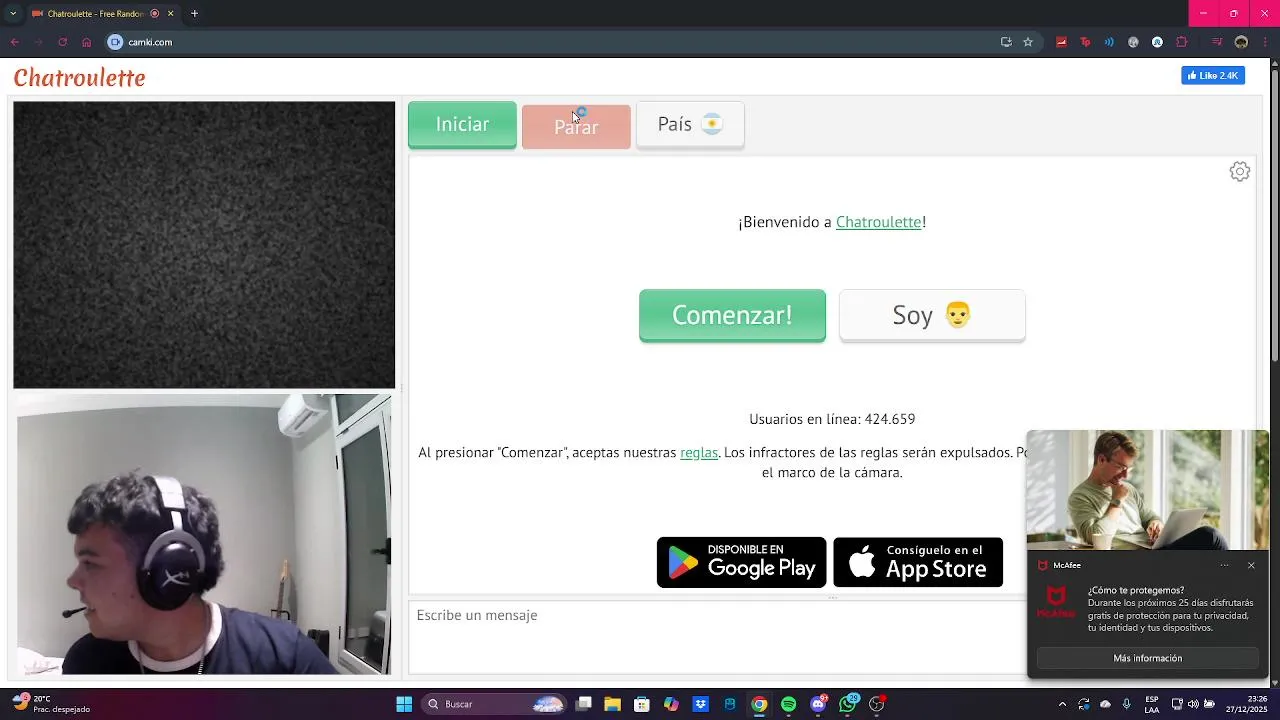This screenshot has width=1280, height=720.
Task: Open WhatsApp from taskbar
Action: tap(849, 704)
